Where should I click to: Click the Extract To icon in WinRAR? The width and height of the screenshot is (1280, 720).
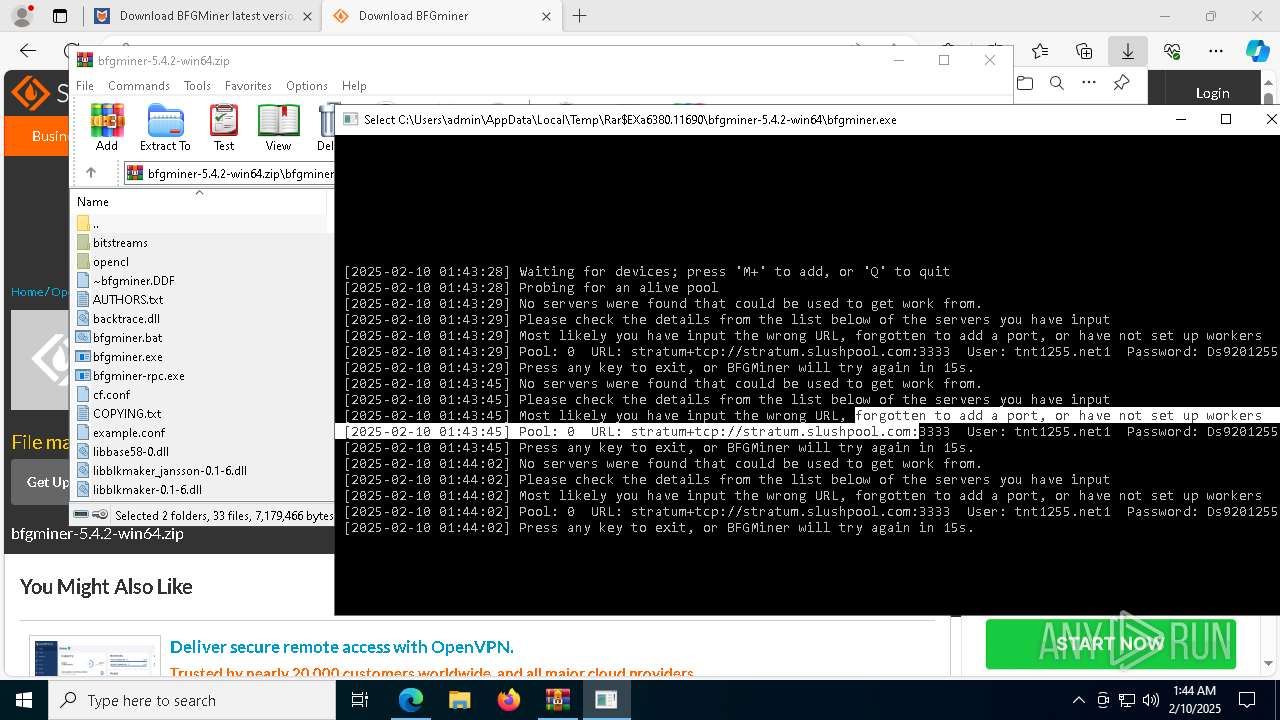point(165,127)
